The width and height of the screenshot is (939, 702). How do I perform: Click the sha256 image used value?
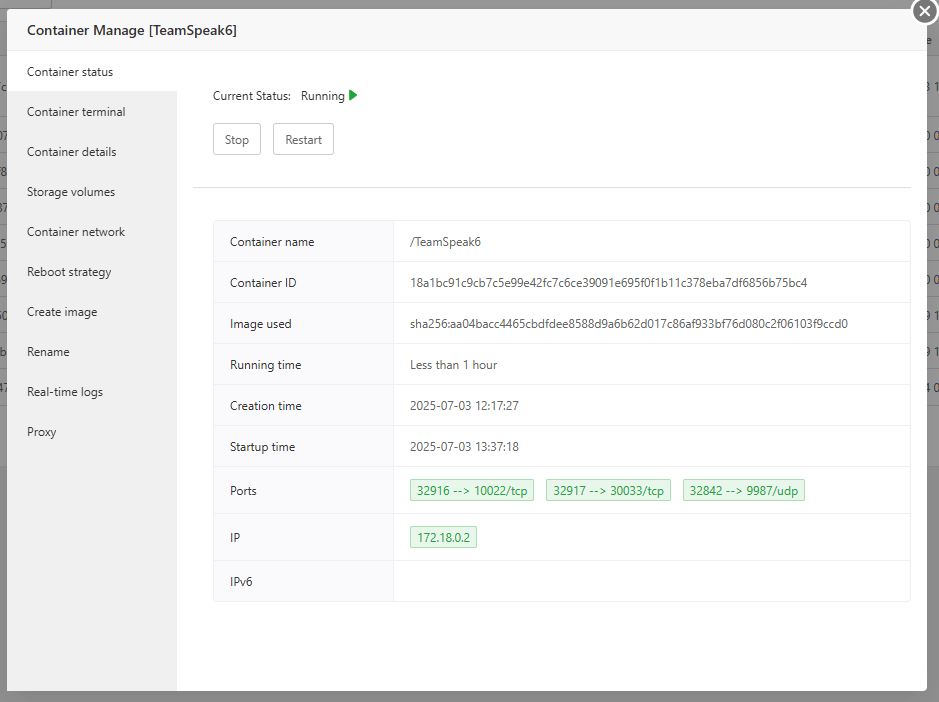tap(629, 323)
